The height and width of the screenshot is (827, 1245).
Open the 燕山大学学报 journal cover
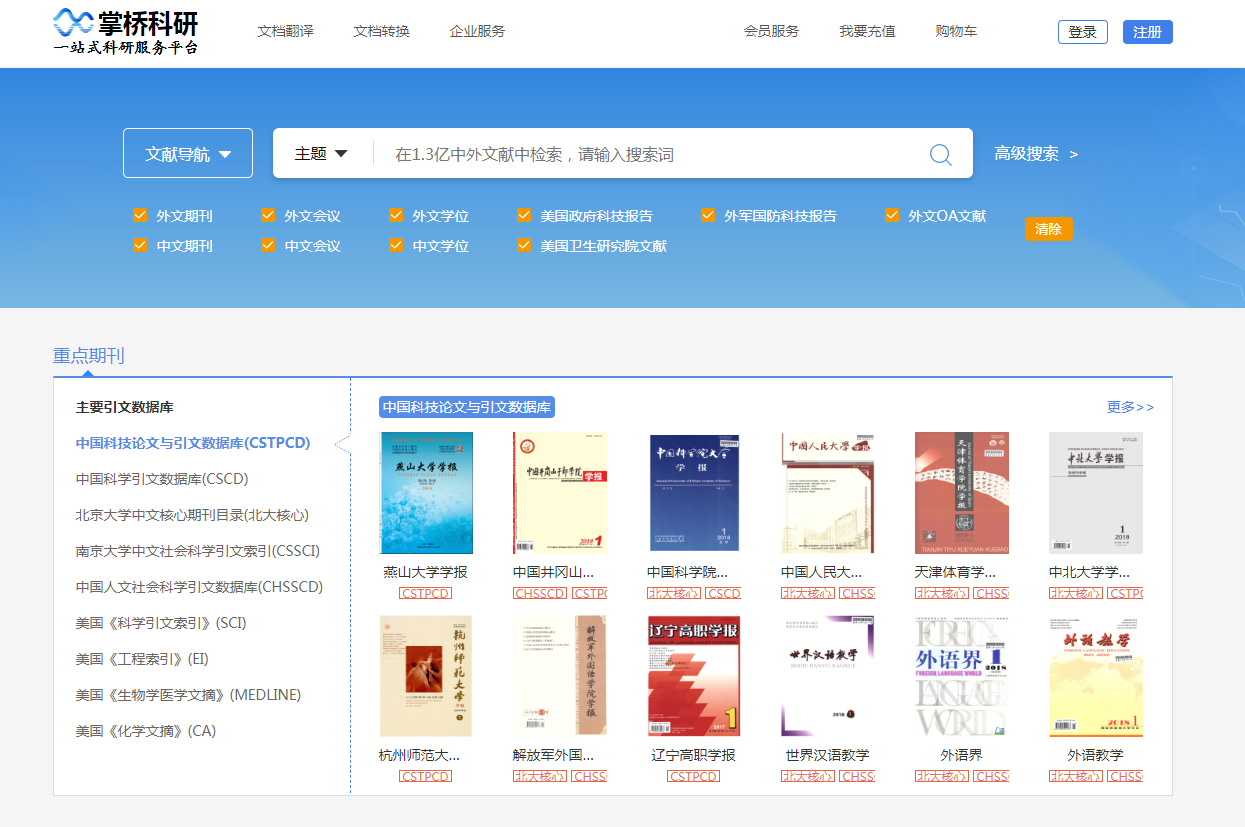click(x=426, y=493)
